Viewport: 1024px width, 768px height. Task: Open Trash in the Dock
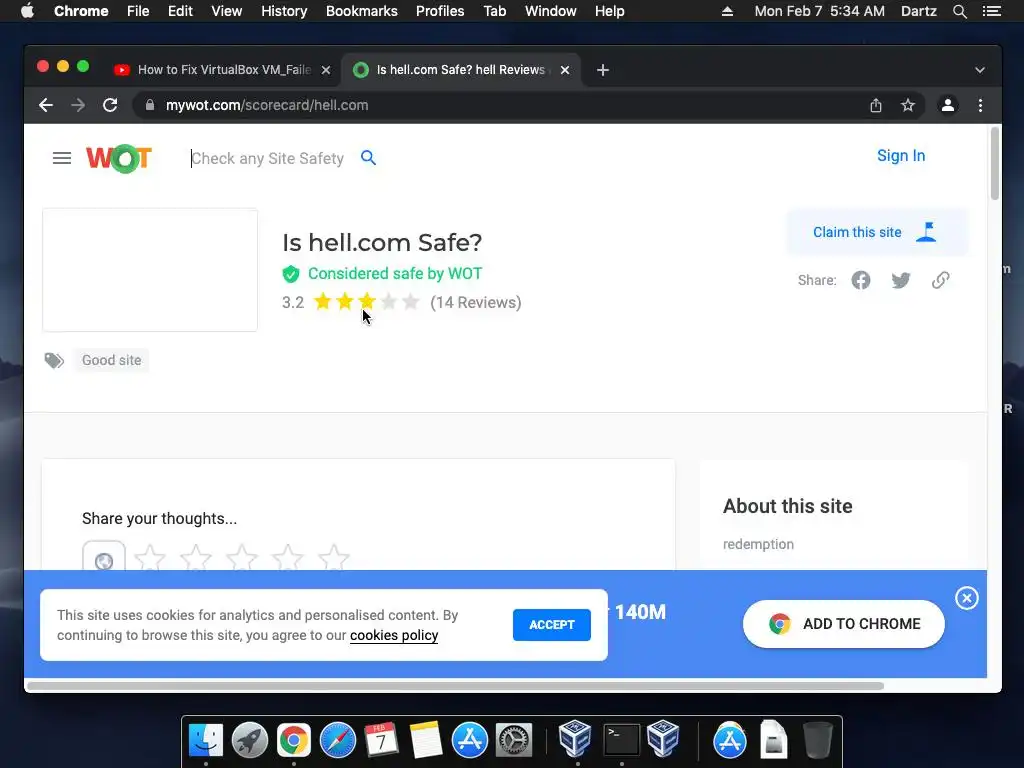[x=818, y=740]
